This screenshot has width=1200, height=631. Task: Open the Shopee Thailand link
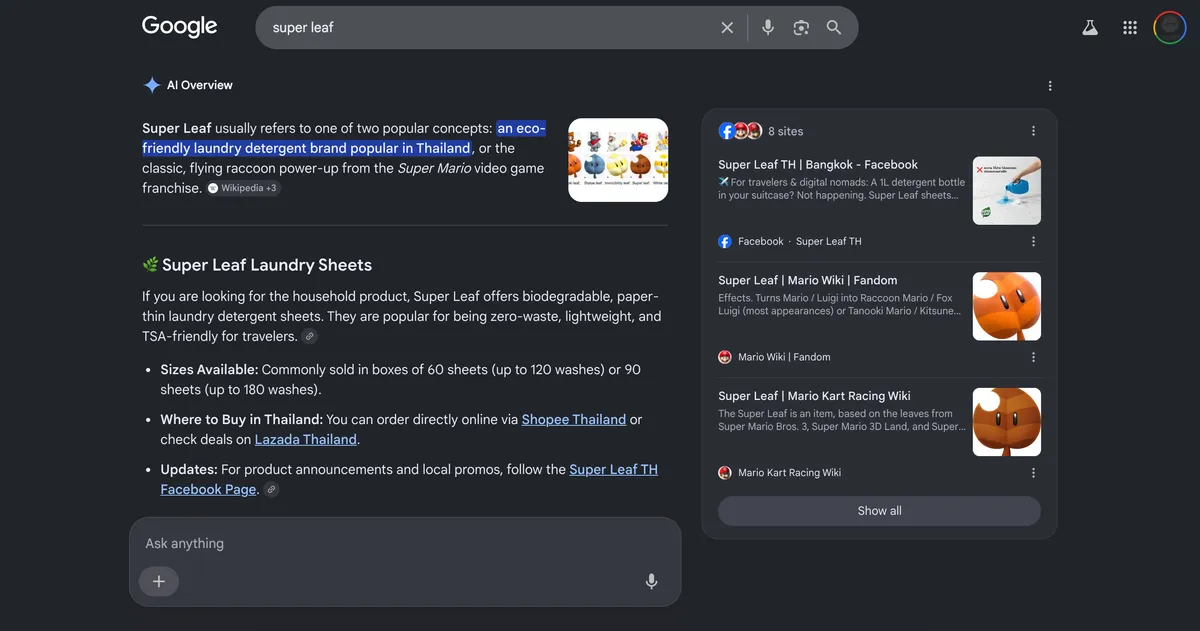[x=574, y=419]
